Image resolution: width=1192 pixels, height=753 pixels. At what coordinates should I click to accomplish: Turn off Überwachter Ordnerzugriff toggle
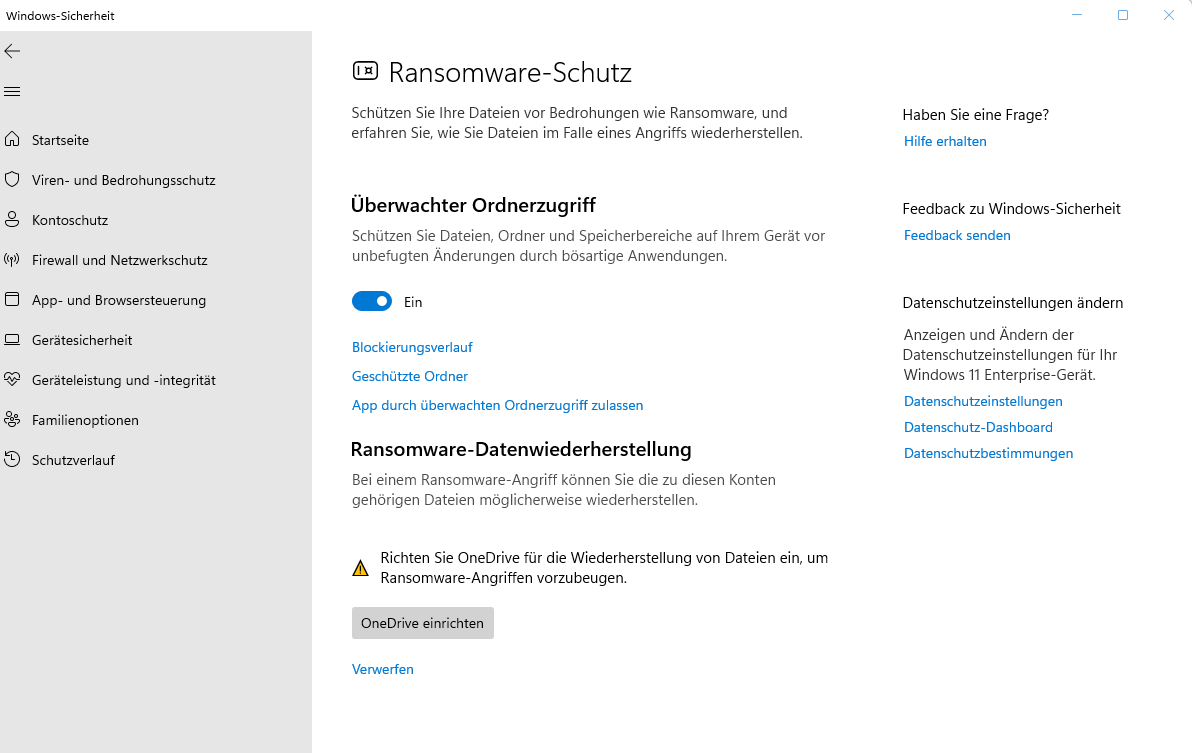point(372,302)
